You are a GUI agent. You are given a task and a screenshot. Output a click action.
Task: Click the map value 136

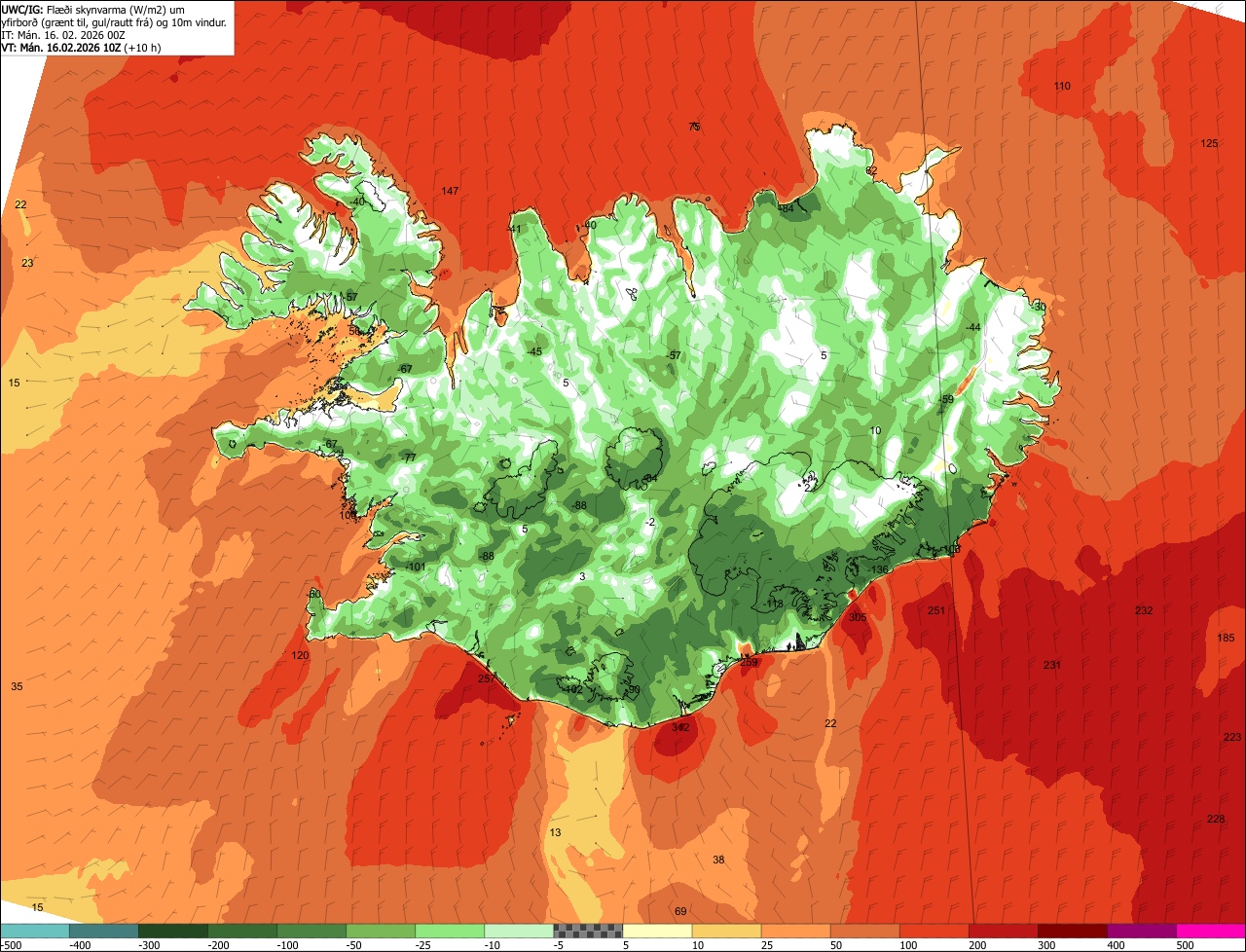point(880,570)
